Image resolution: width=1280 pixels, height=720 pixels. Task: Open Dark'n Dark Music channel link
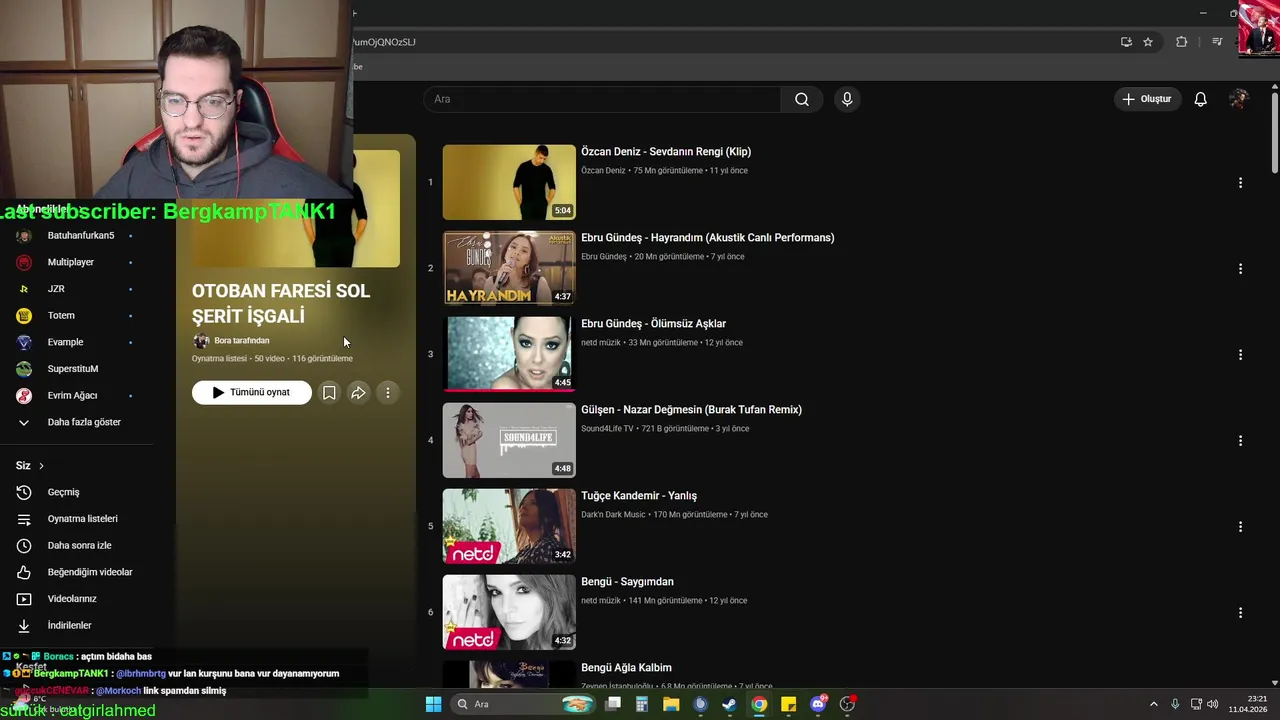click(x=613, y=515)
